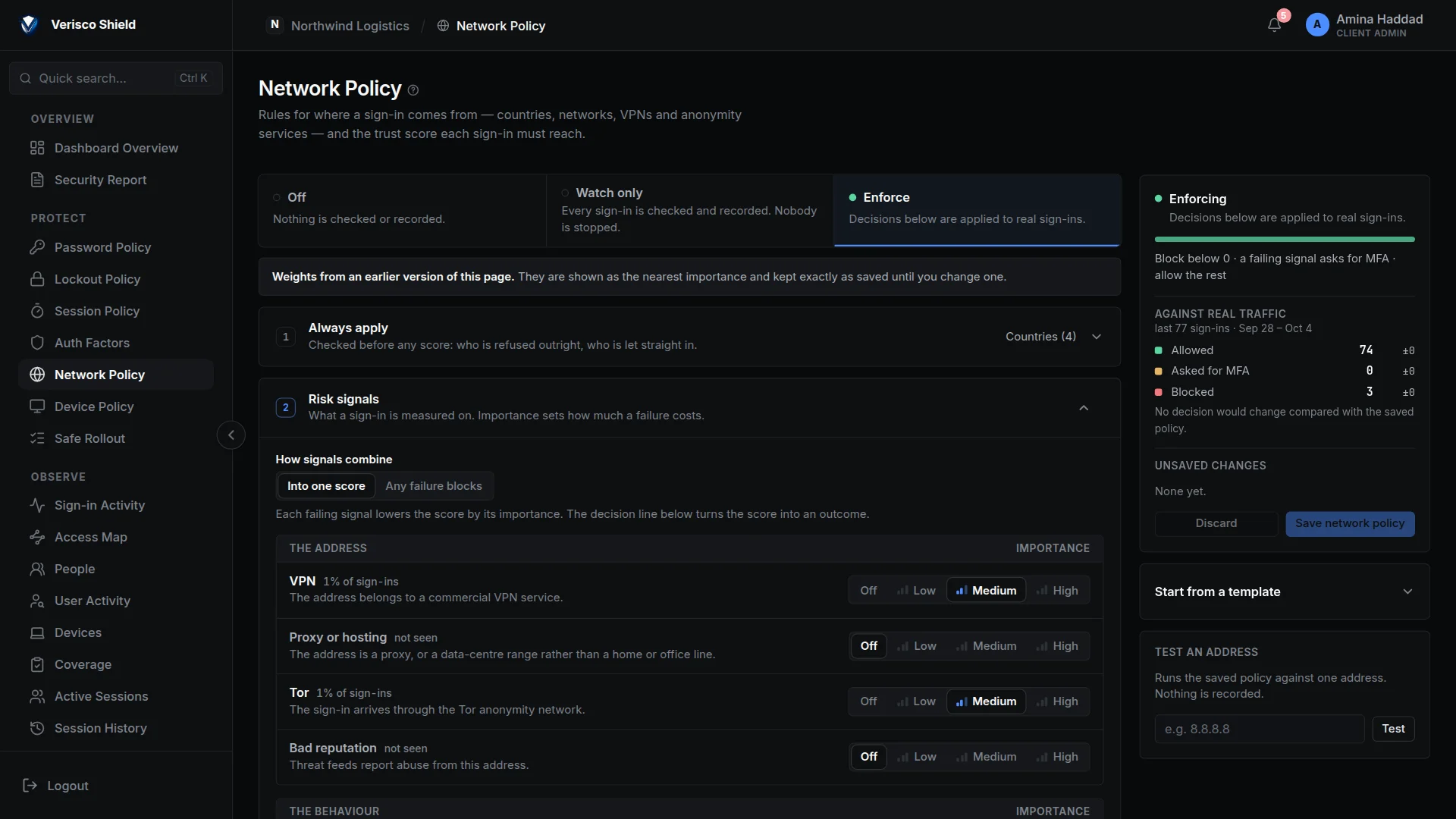This screenshot has height=819, width=1456.
Task: Set Bad reputation importance to Medium
Action: [986, 757]
